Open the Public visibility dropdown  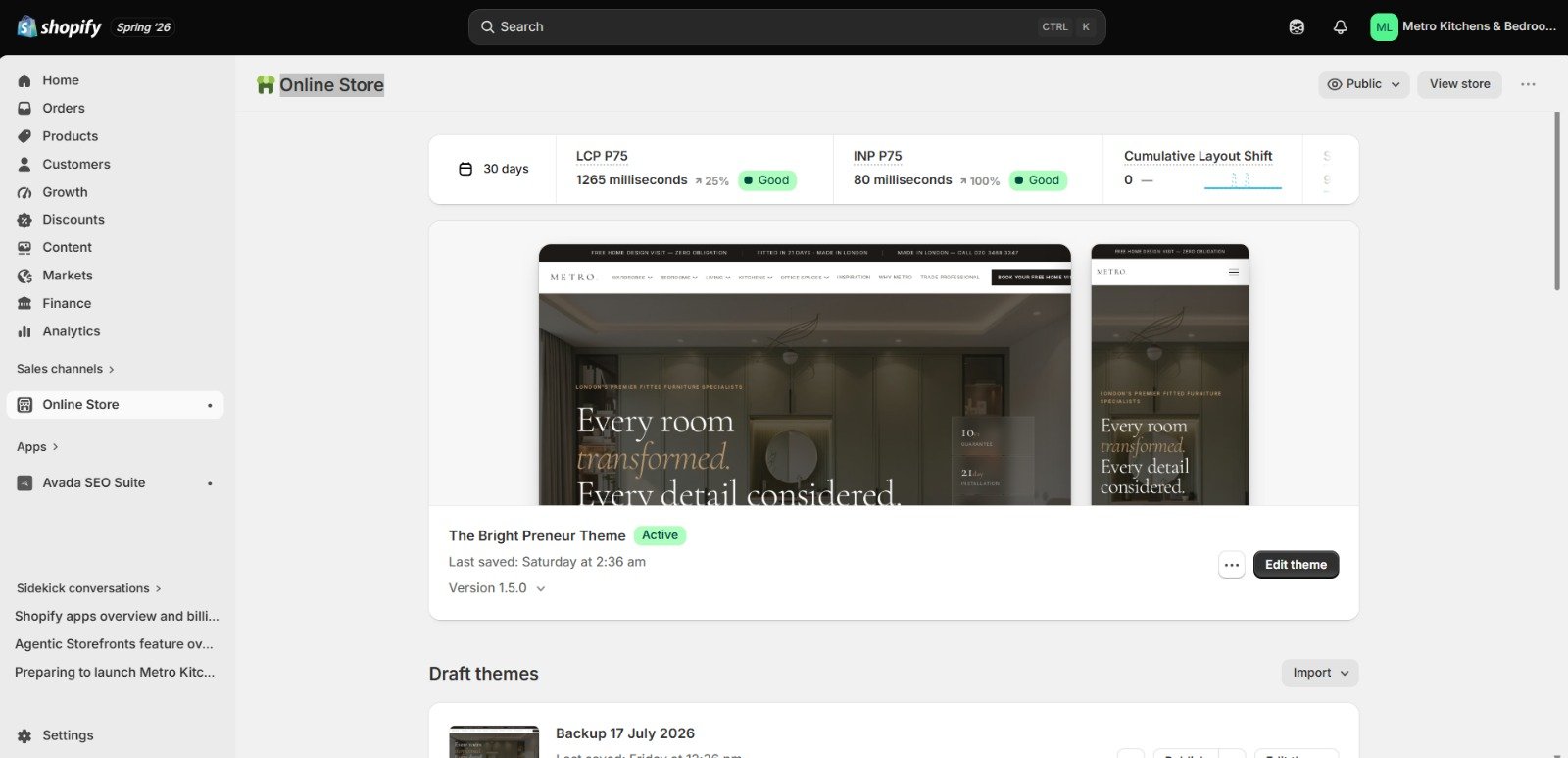pyautogui.click(x=1363, y=84)
